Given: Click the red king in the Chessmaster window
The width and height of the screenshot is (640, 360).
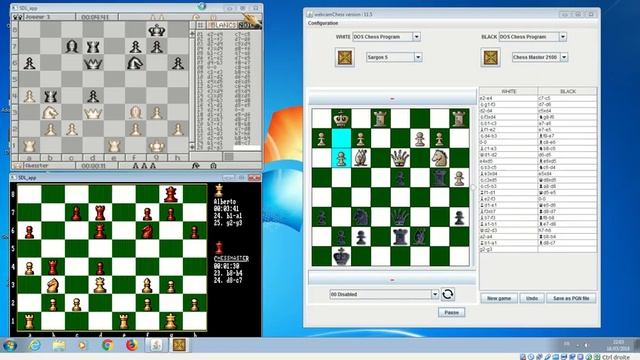Looking at the screenshot, I should tap(171, 194).
